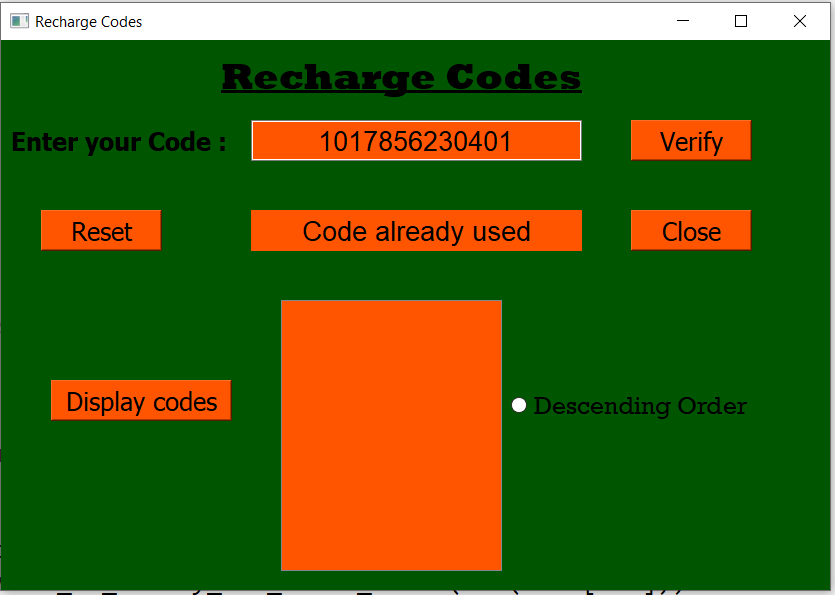The image size is (835, 595).
Task: Click green background between Verify and Close buttons
Action: click(x=691, y=185)
